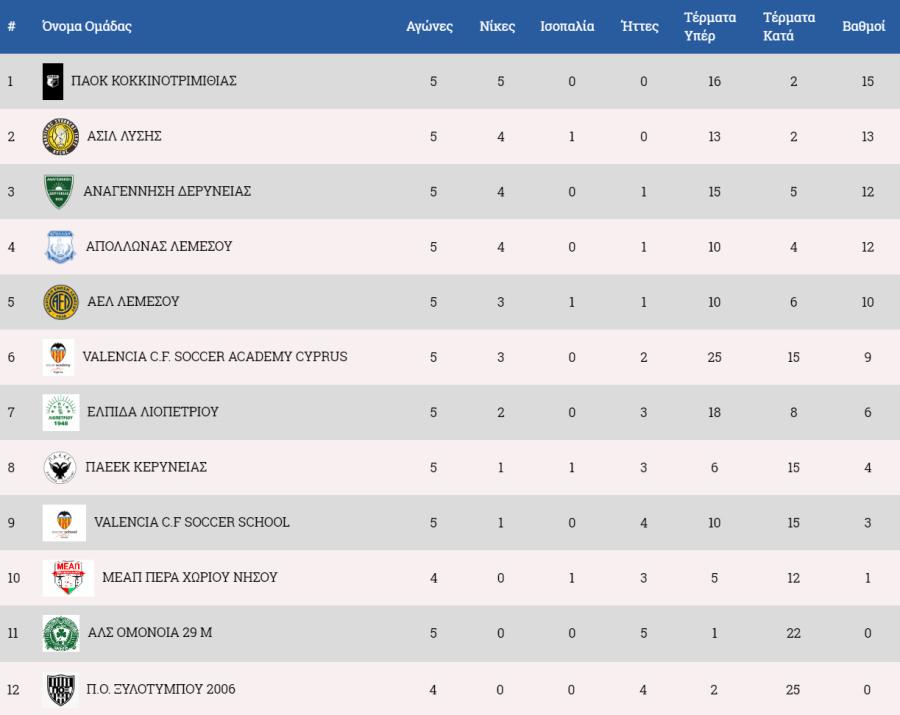
Task: Click ΠΑΟΚ's 16 goals-for value
Action: point(714,81)
